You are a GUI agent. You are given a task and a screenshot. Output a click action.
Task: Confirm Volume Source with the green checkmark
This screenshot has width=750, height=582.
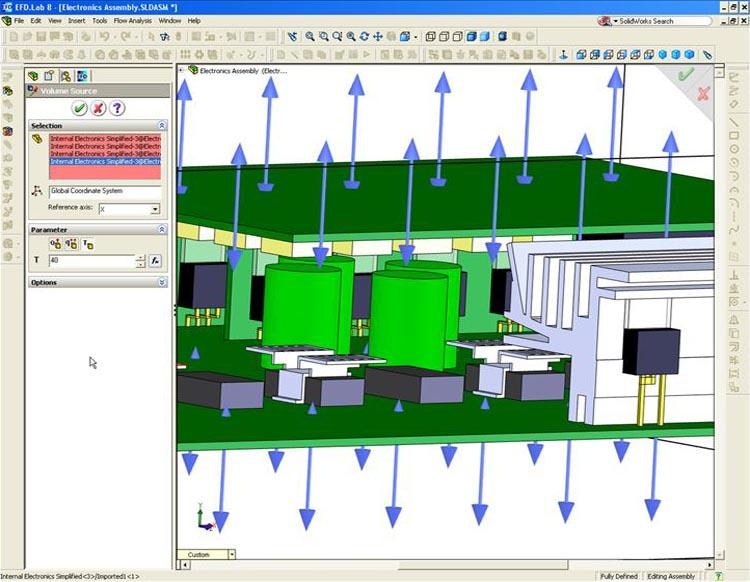(x=79, y=108)
